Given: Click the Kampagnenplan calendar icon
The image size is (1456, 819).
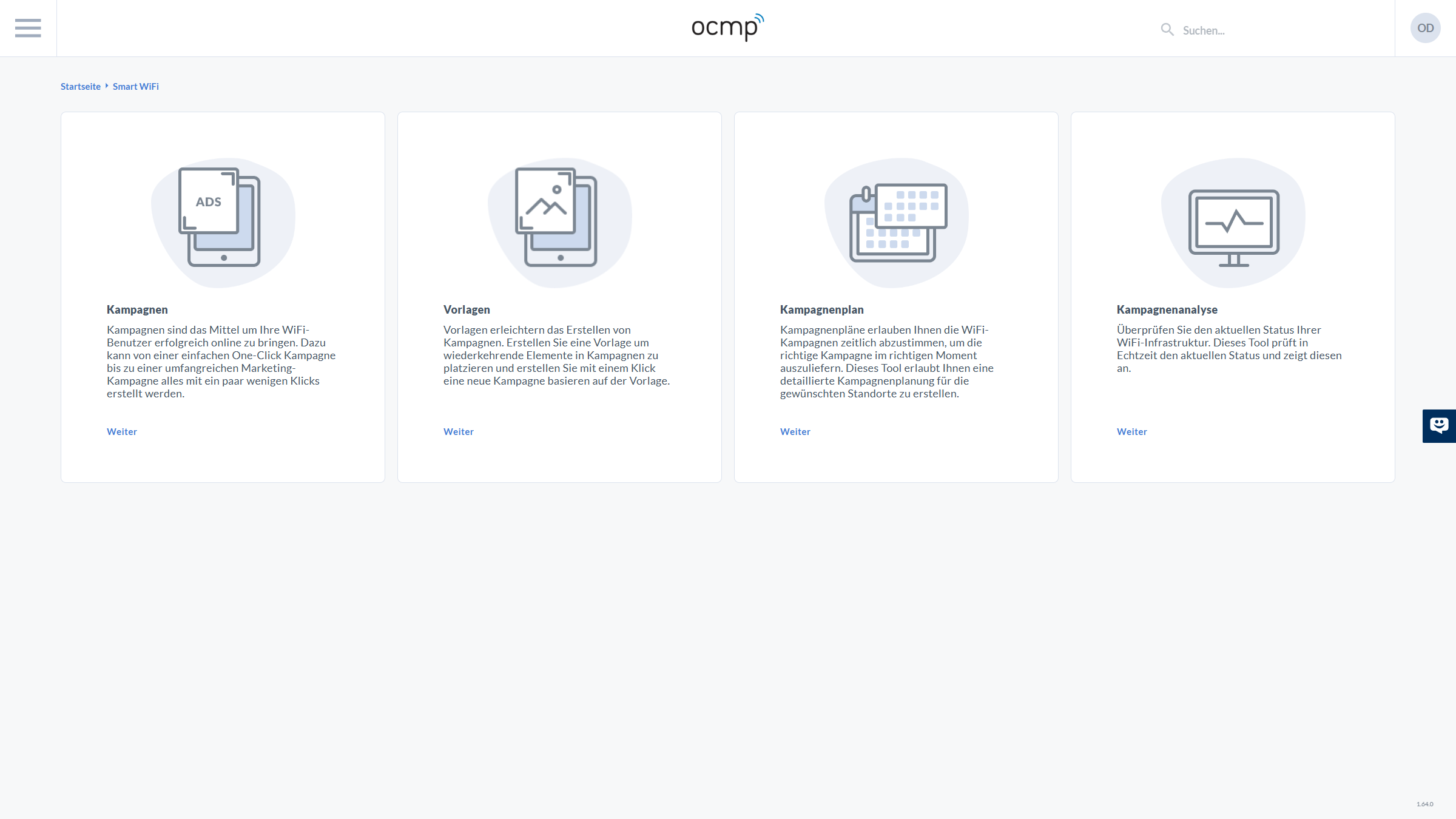Looking at the screenshot, I should pyautogui.click(x=898, y=223).
